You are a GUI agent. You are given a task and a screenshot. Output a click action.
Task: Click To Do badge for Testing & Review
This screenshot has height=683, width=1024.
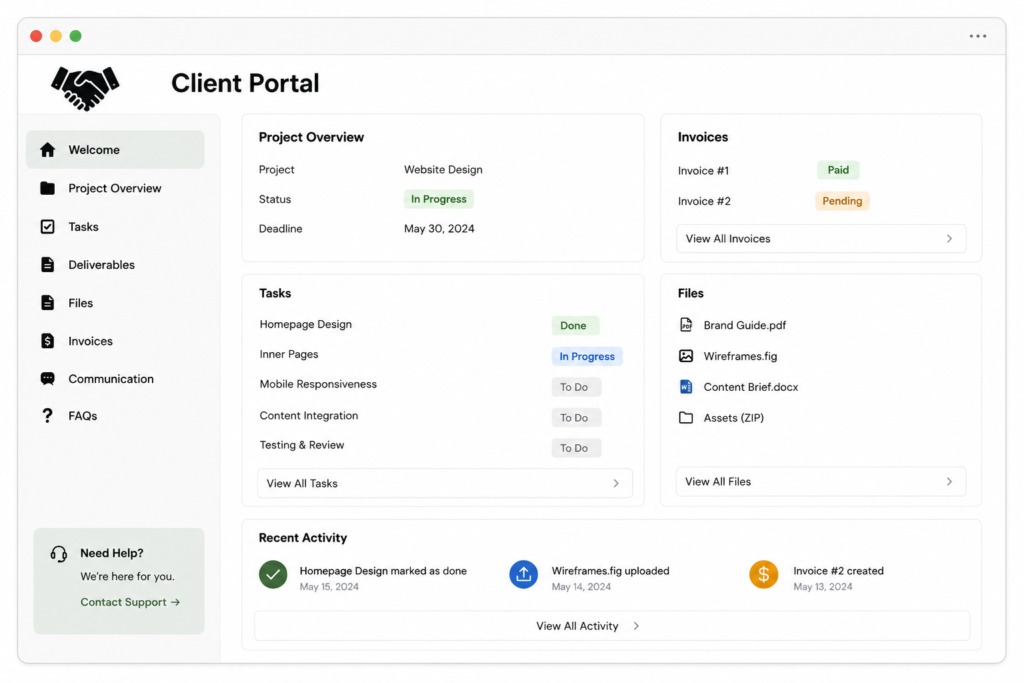[575, 447]
